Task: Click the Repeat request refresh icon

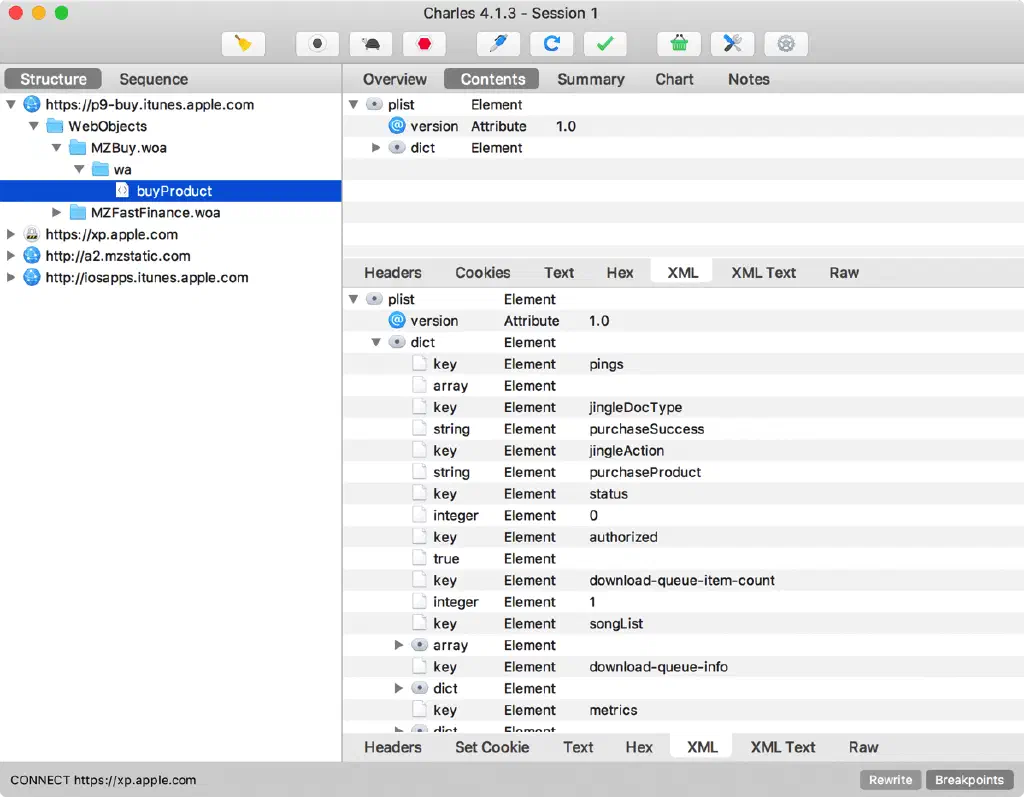Action: pos(551,44)
